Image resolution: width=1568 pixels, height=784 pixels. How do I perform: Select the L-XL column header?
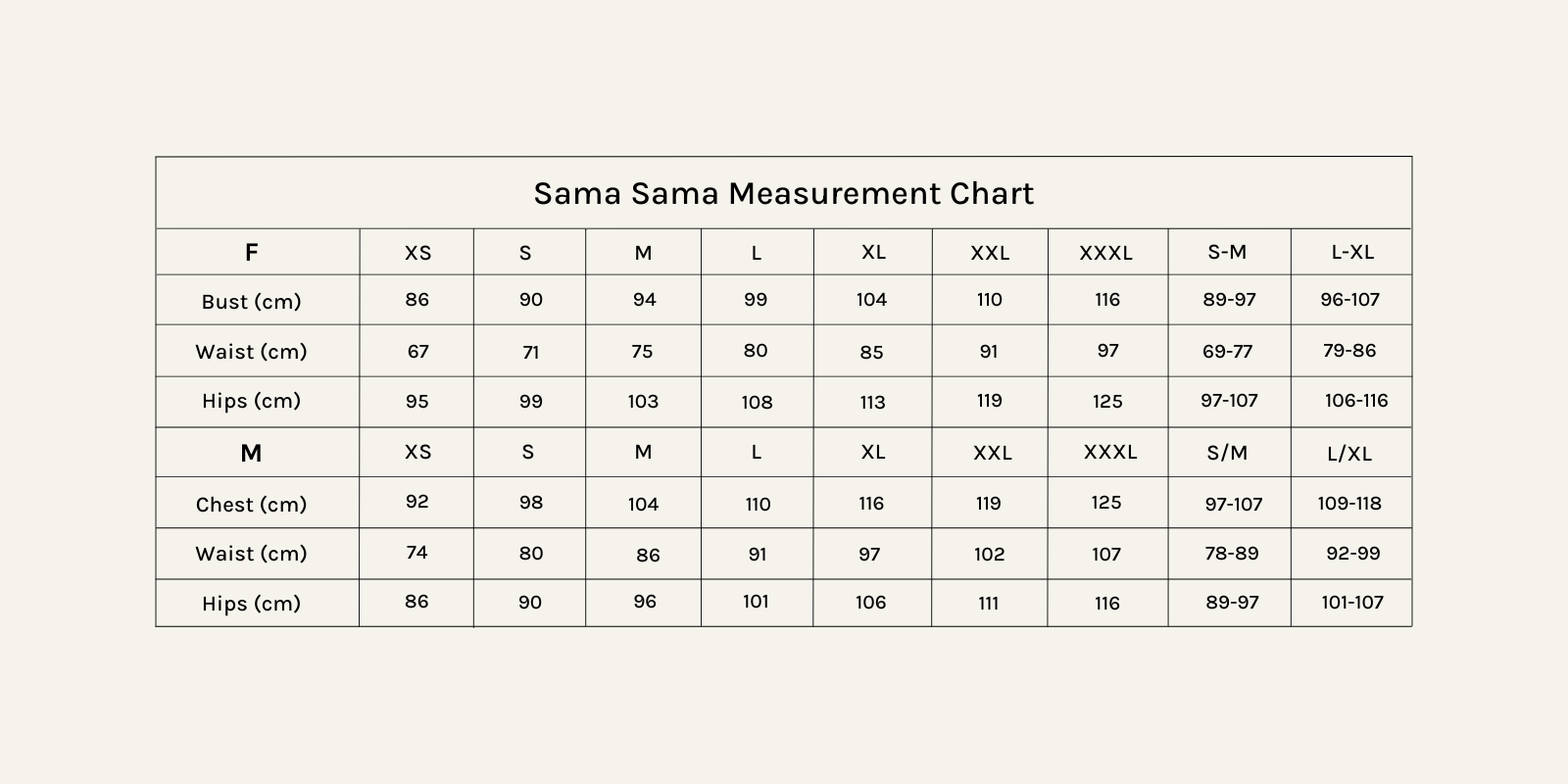[x=1352, y=253]
